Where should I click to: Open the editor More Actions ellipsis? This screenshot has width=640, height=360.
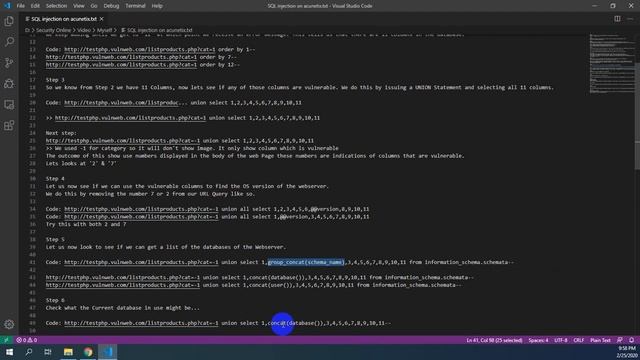coord(630,19)
